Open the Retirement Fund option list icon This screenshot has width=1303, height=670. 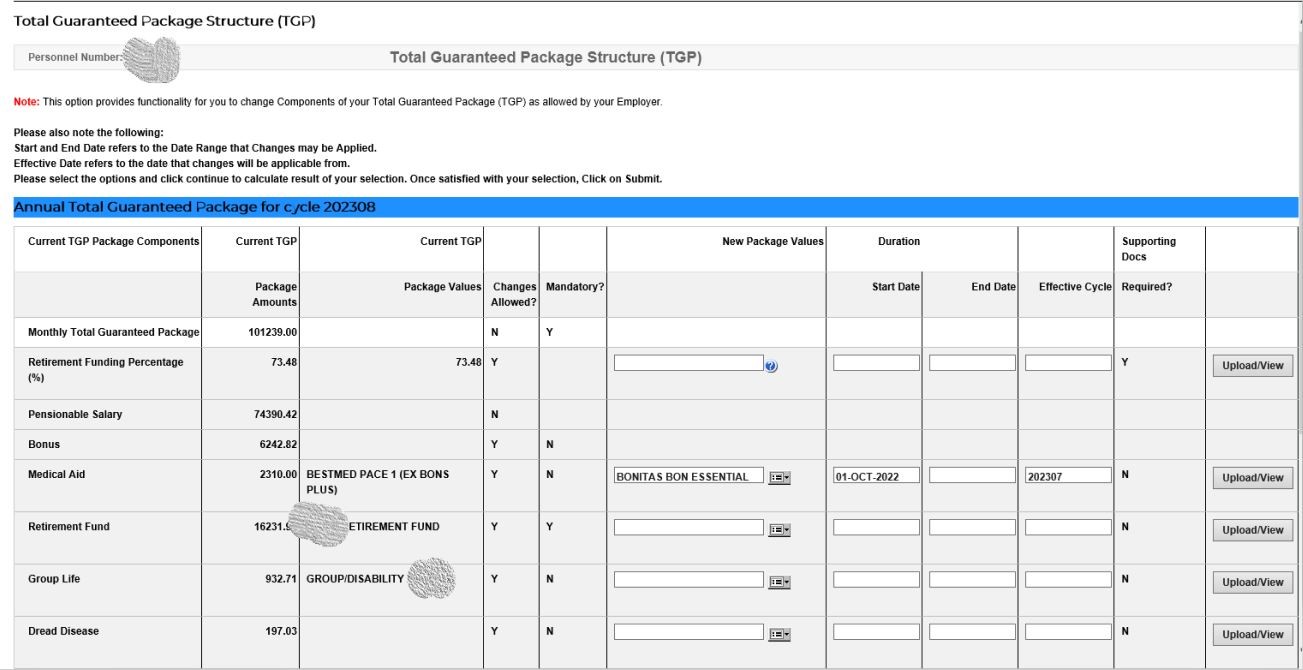point(779,530)
